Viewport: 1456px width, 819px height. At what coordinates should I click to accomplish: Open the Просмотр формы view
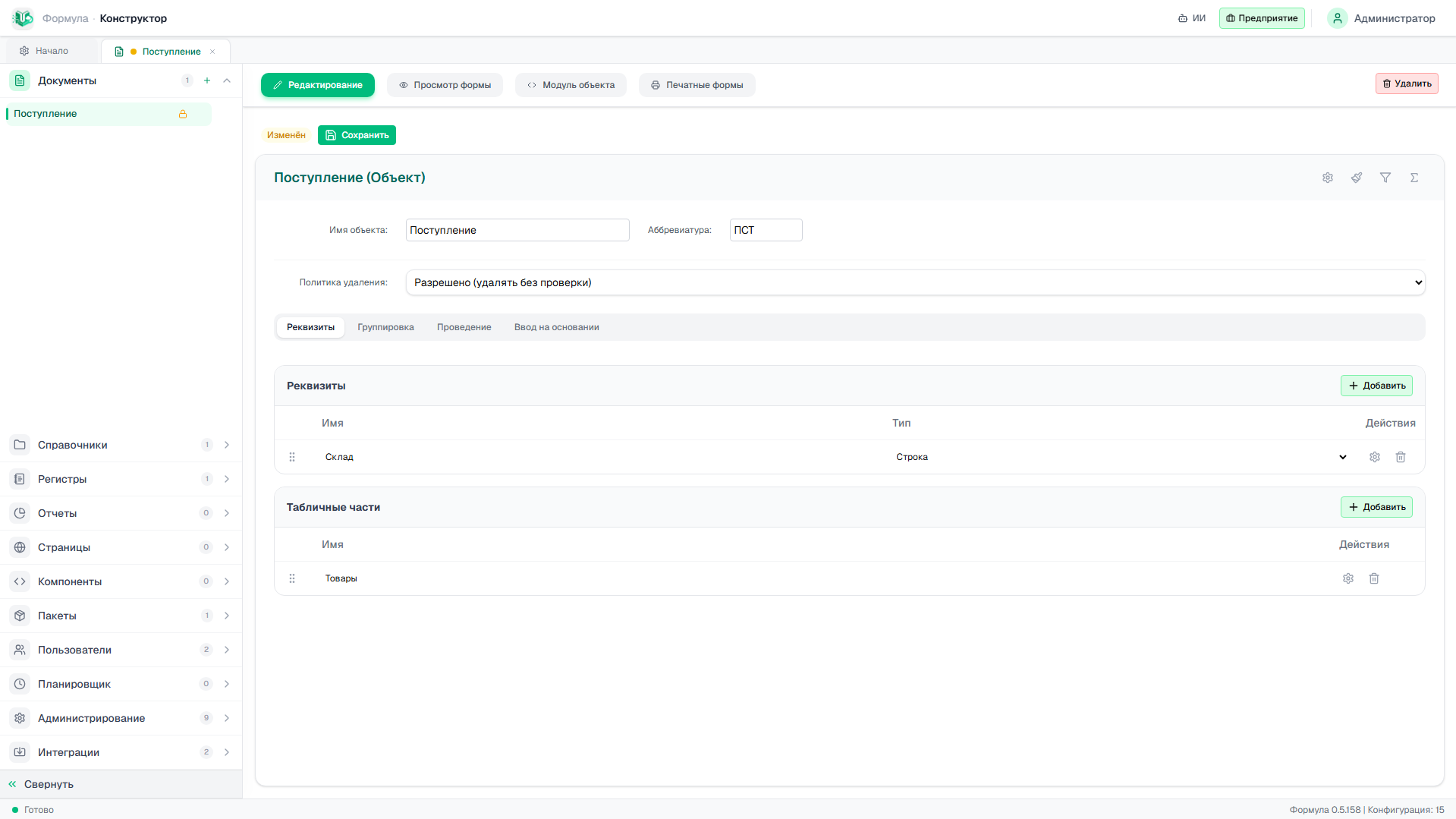(445, 85)
